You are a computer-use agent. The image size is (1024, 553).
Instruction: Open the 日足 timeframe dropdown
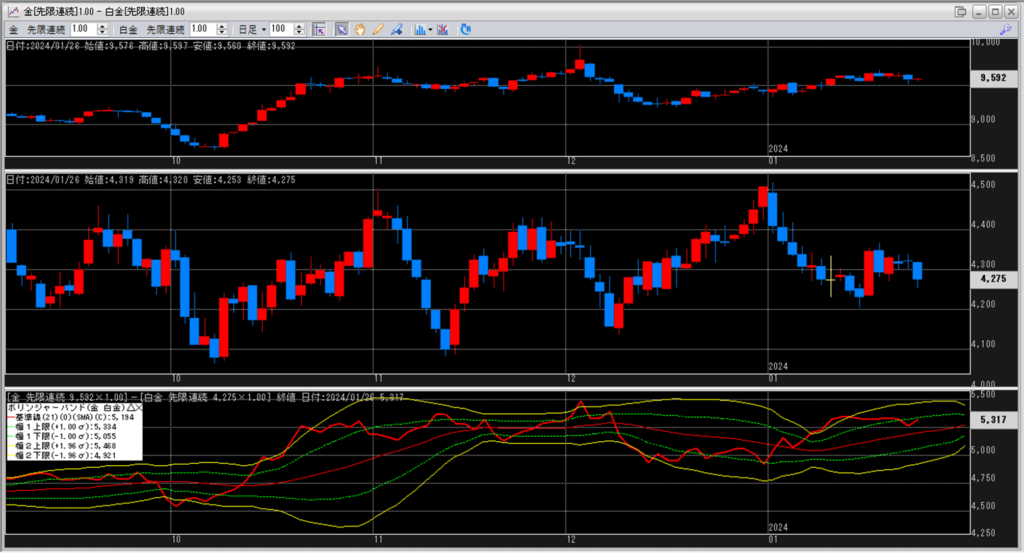coord(262,30)
